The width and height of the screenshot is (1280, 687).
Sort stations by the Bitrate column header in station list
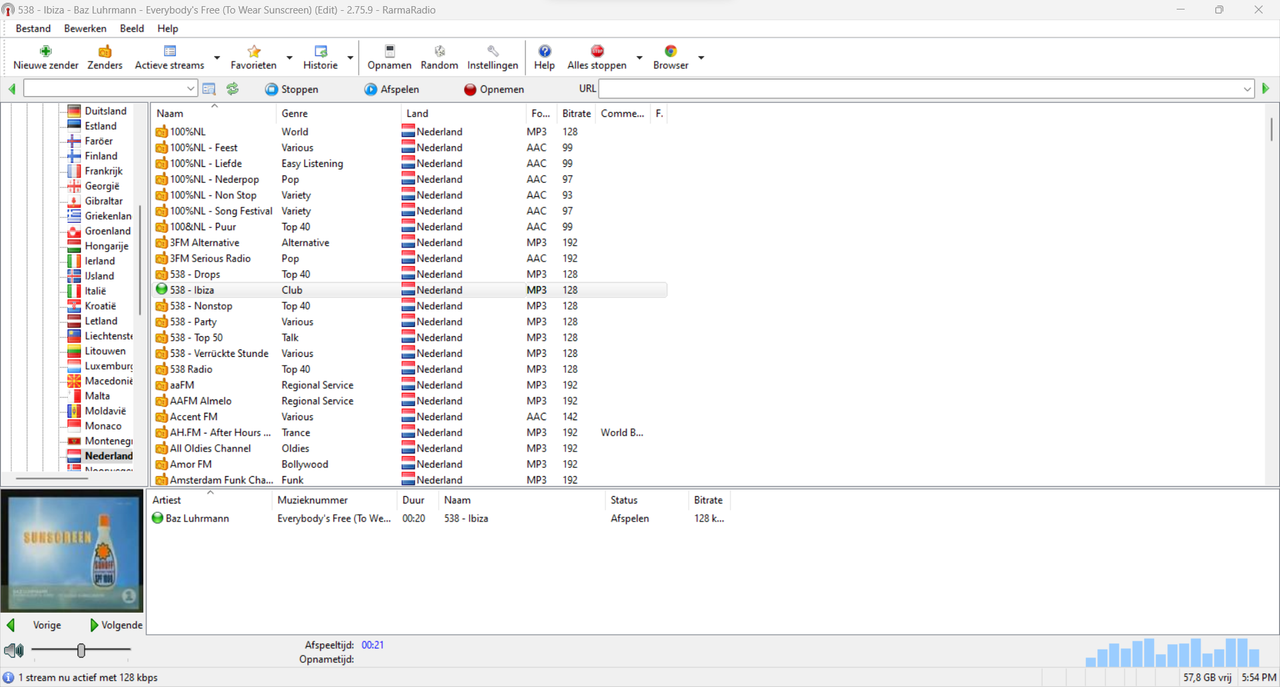pyautogui.click(x=576, y=113)
